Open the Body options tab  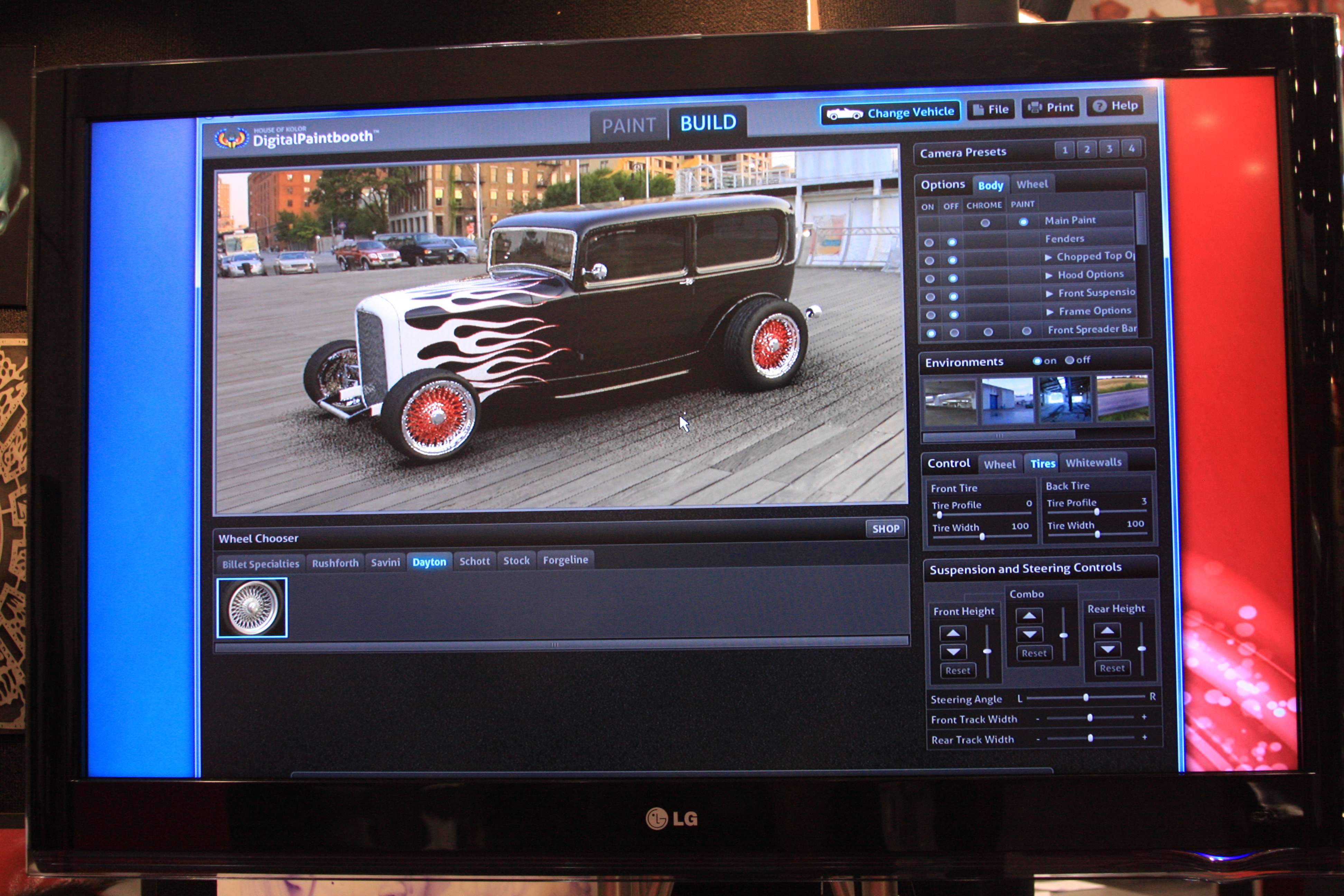coord(990,185)
